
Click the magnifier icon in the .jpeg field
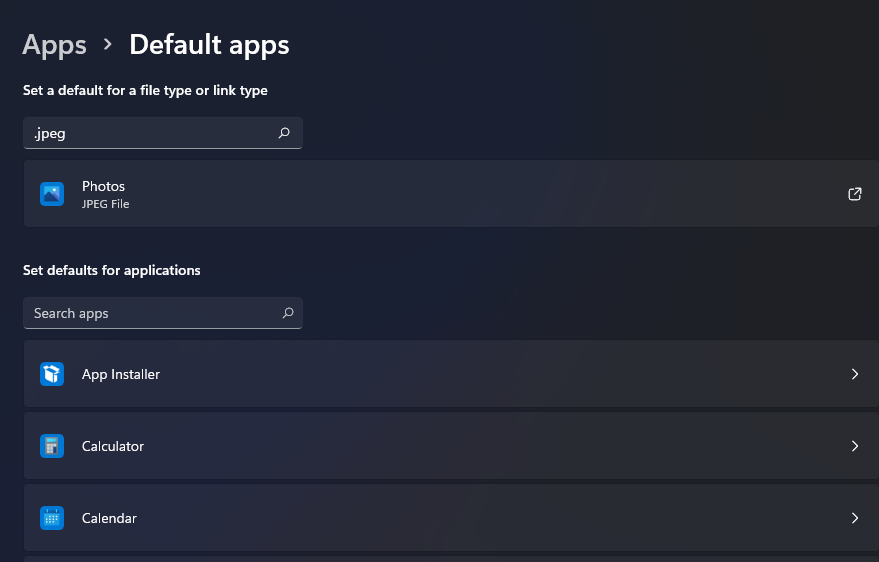pyautogui.click(x=284, y=133)
